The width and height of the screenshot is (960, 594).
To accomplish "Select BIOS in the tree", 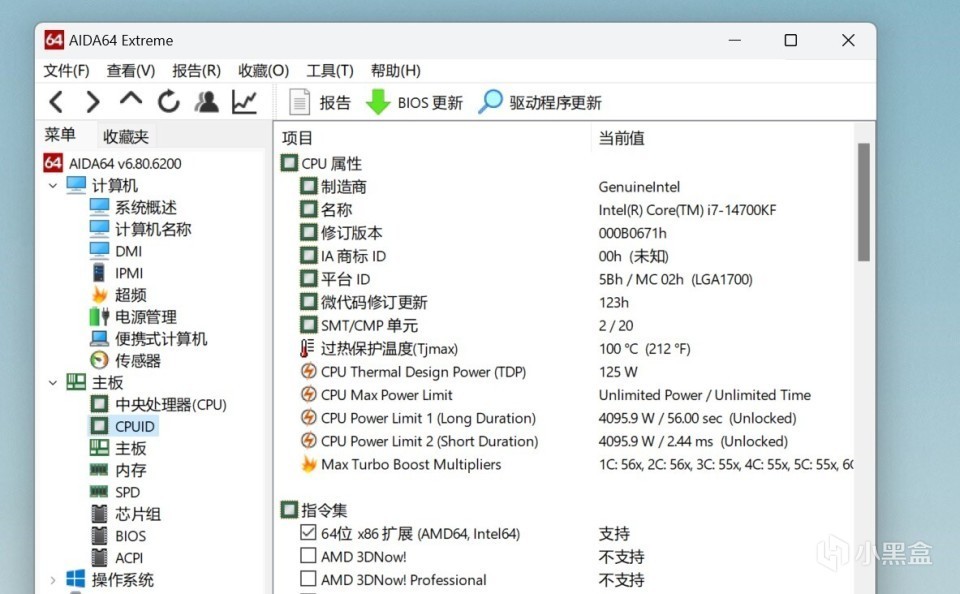I will click(x=118, y=536).
